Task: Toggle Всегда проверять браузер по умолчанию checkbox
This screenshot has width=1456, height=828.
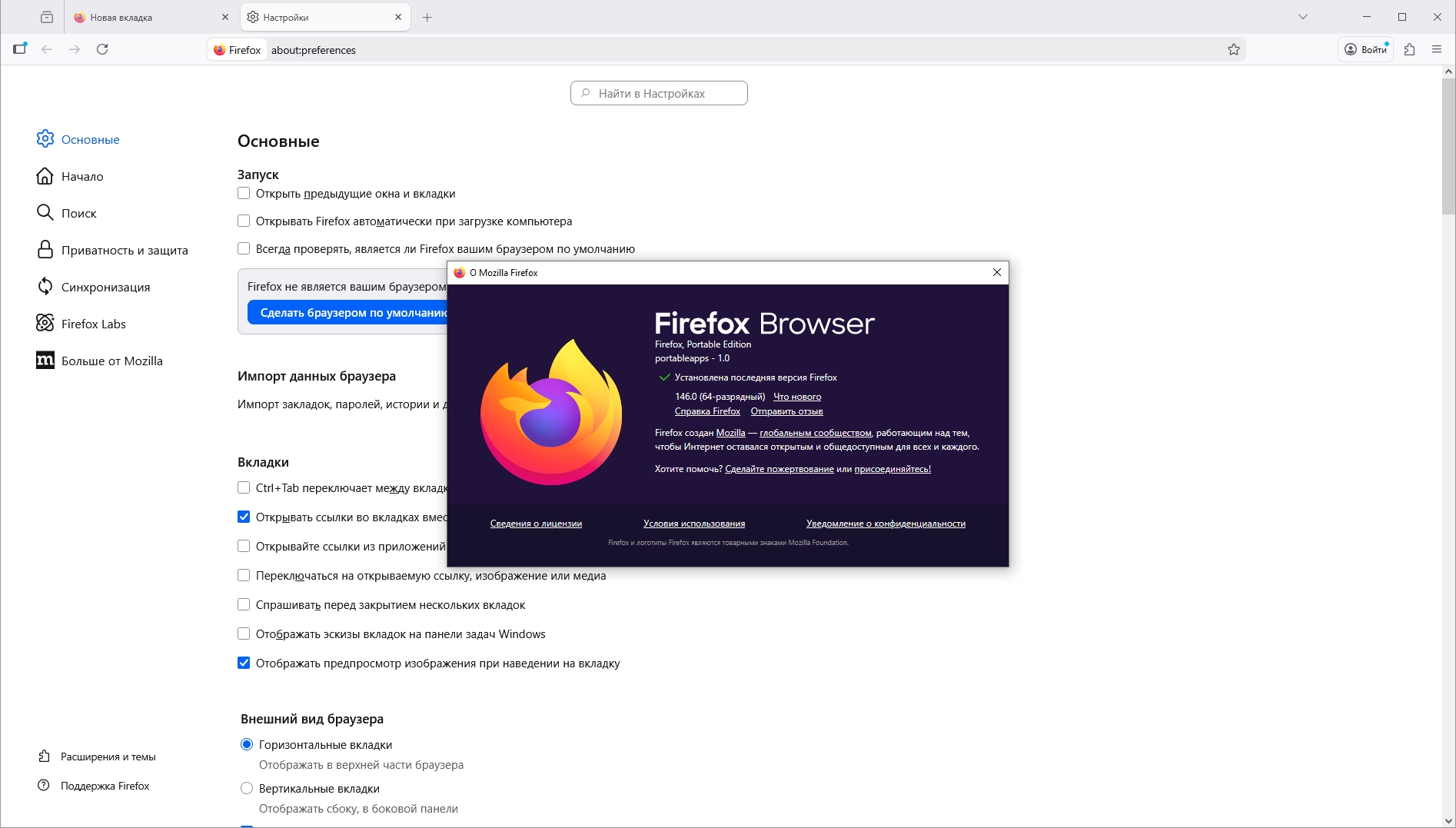Action: [x=244, y=249]
